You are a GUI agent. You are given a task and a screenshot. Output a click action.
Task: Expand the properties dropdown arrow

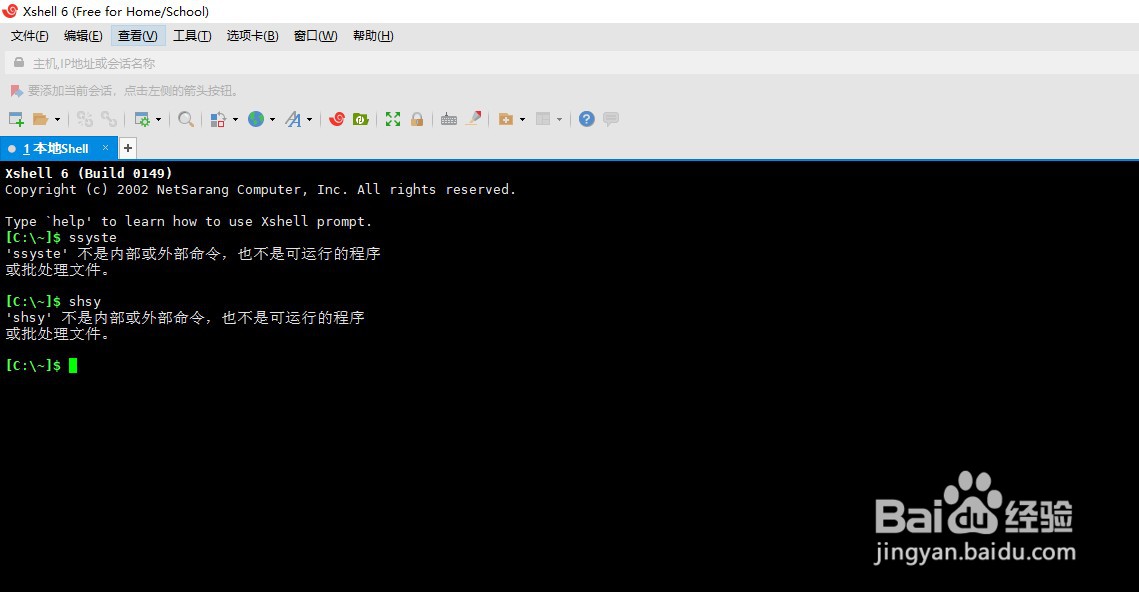pyautogui.click(x=158, y=119)
